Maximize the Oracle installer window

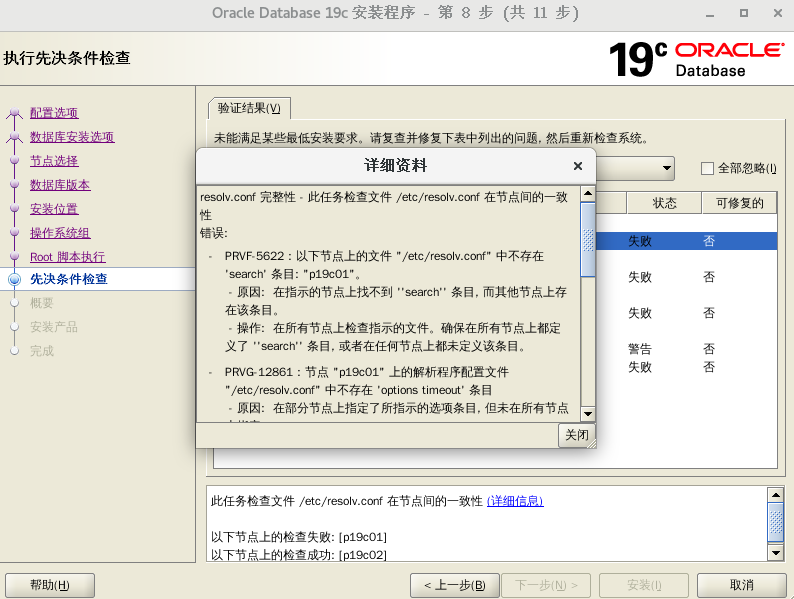coord(743,13)
